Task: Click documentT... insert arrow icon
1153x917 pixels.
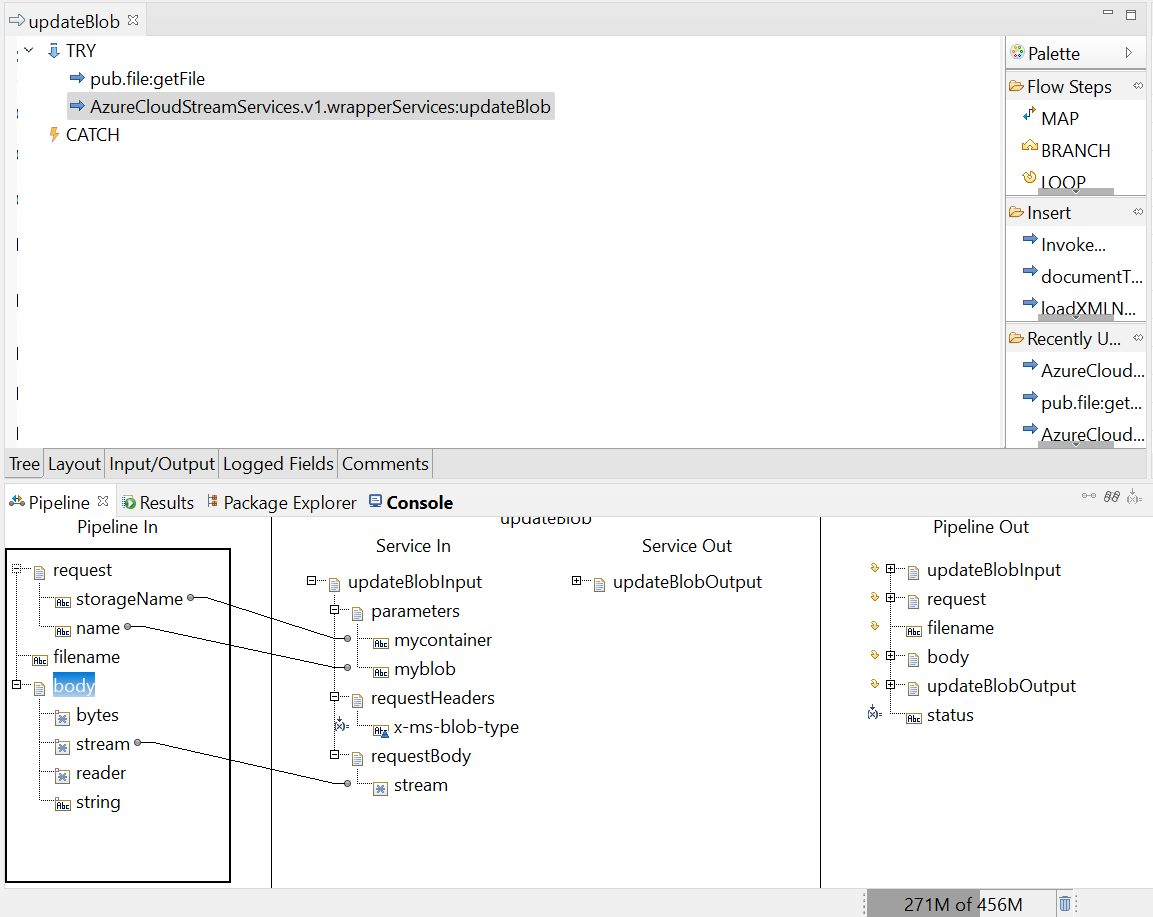Action: (x=1029, y=272)
